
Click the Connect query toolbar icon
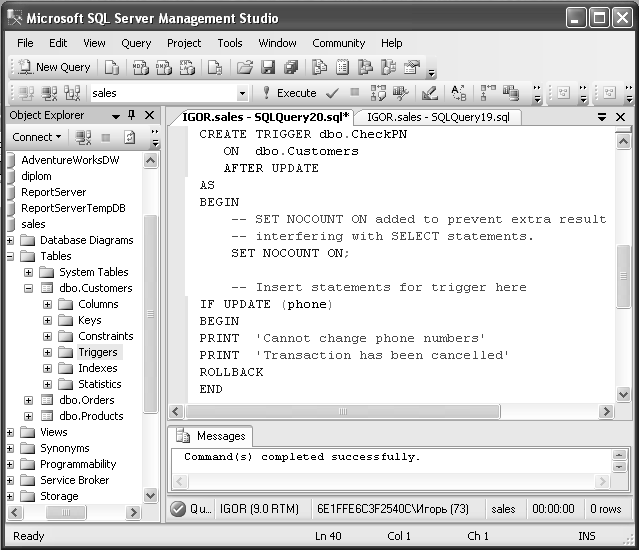point(26,93)
